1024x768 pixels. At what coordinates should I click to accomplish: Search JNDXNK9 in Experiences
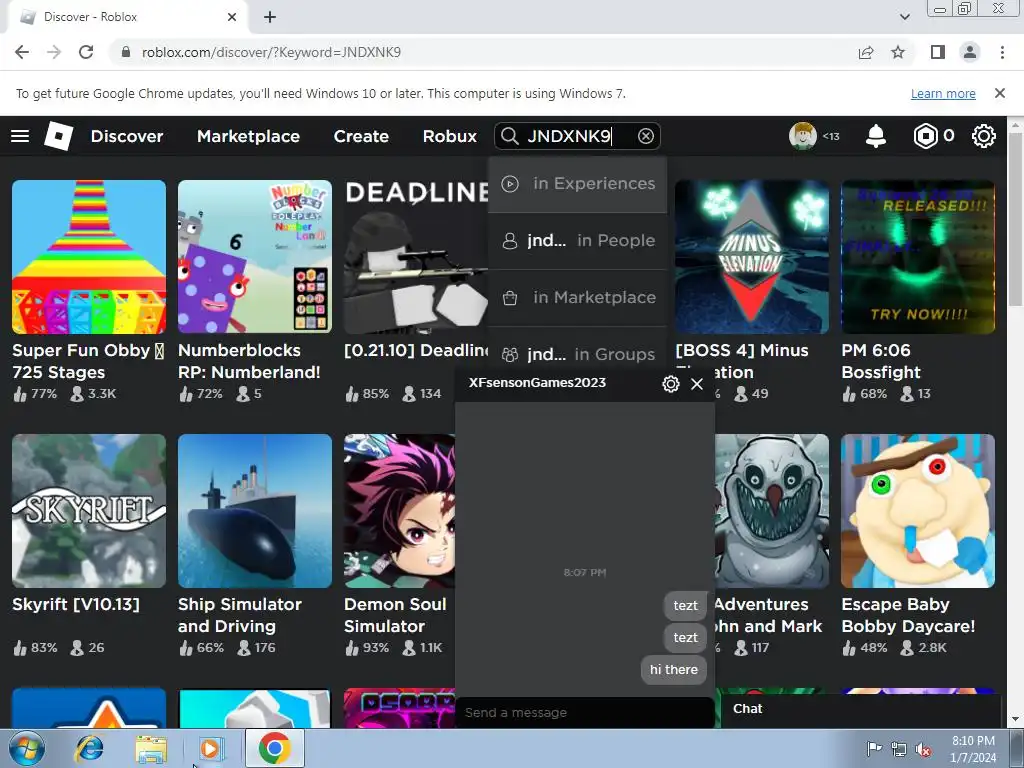[577, 184]
